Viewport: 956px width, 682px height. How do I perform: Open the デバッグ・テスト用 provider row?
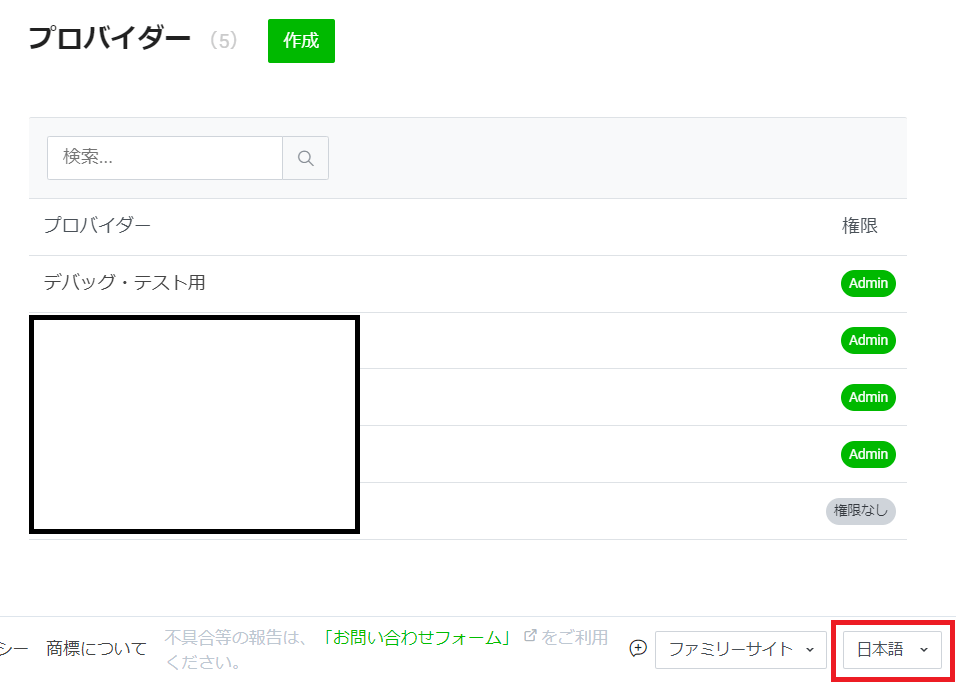click(468, 284)
